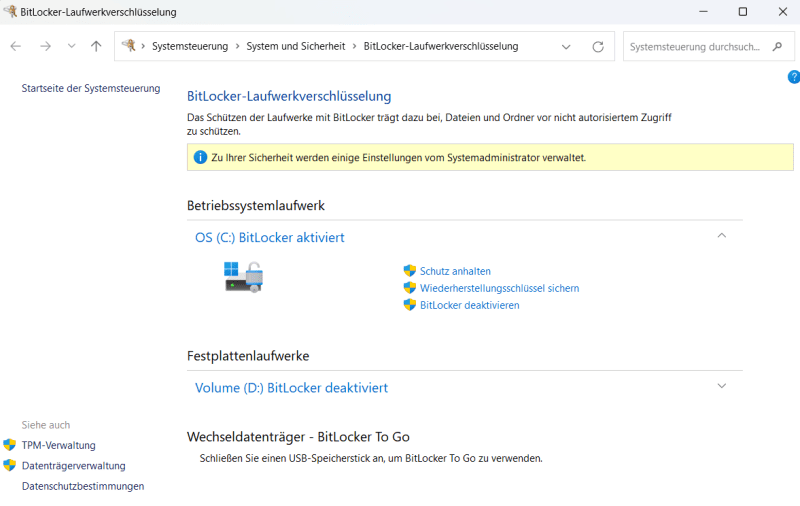Click Schutz anhalten link
Viewport: 800px width, 506px height.
(455, 271)
